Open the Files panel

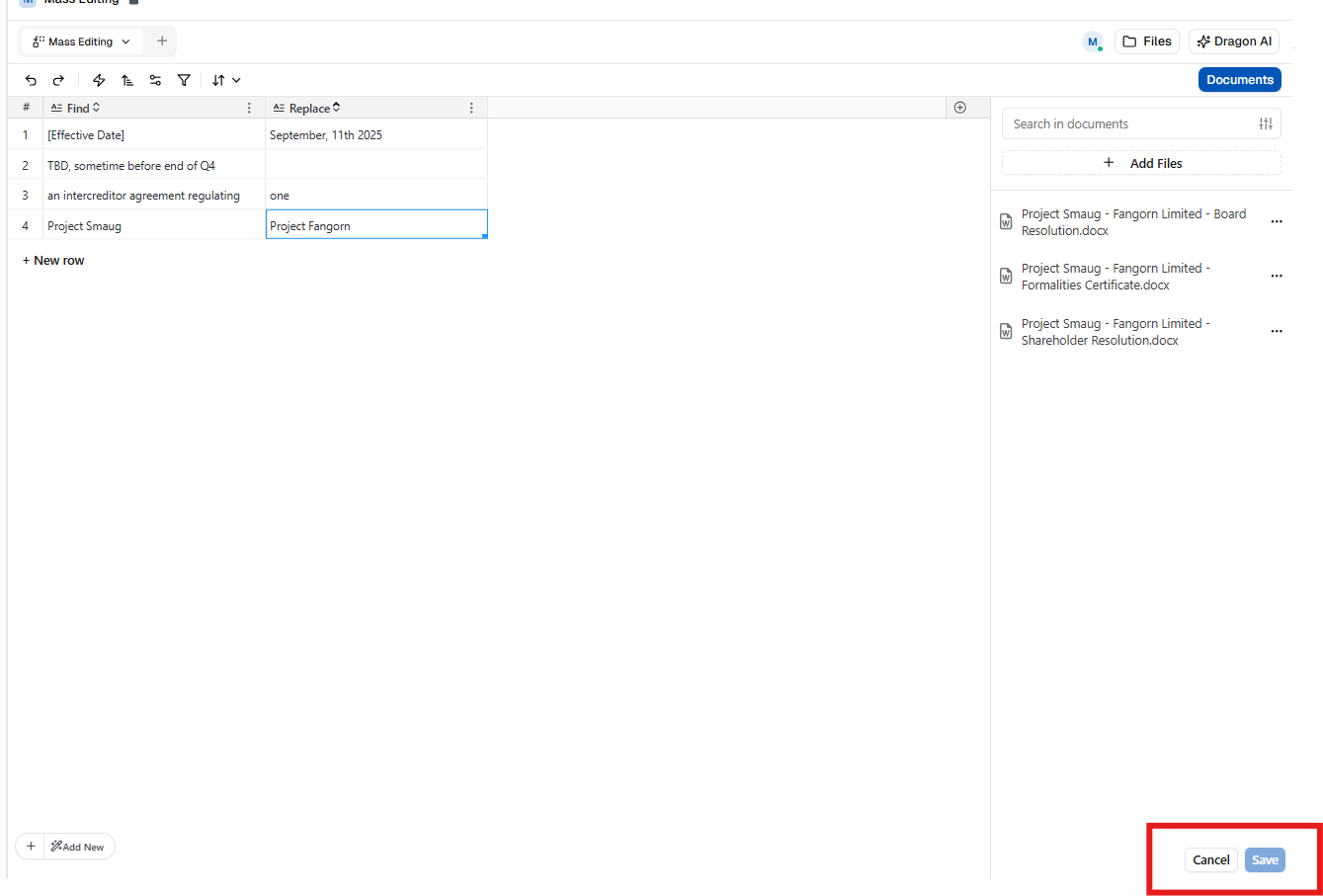coord(1147,41)
